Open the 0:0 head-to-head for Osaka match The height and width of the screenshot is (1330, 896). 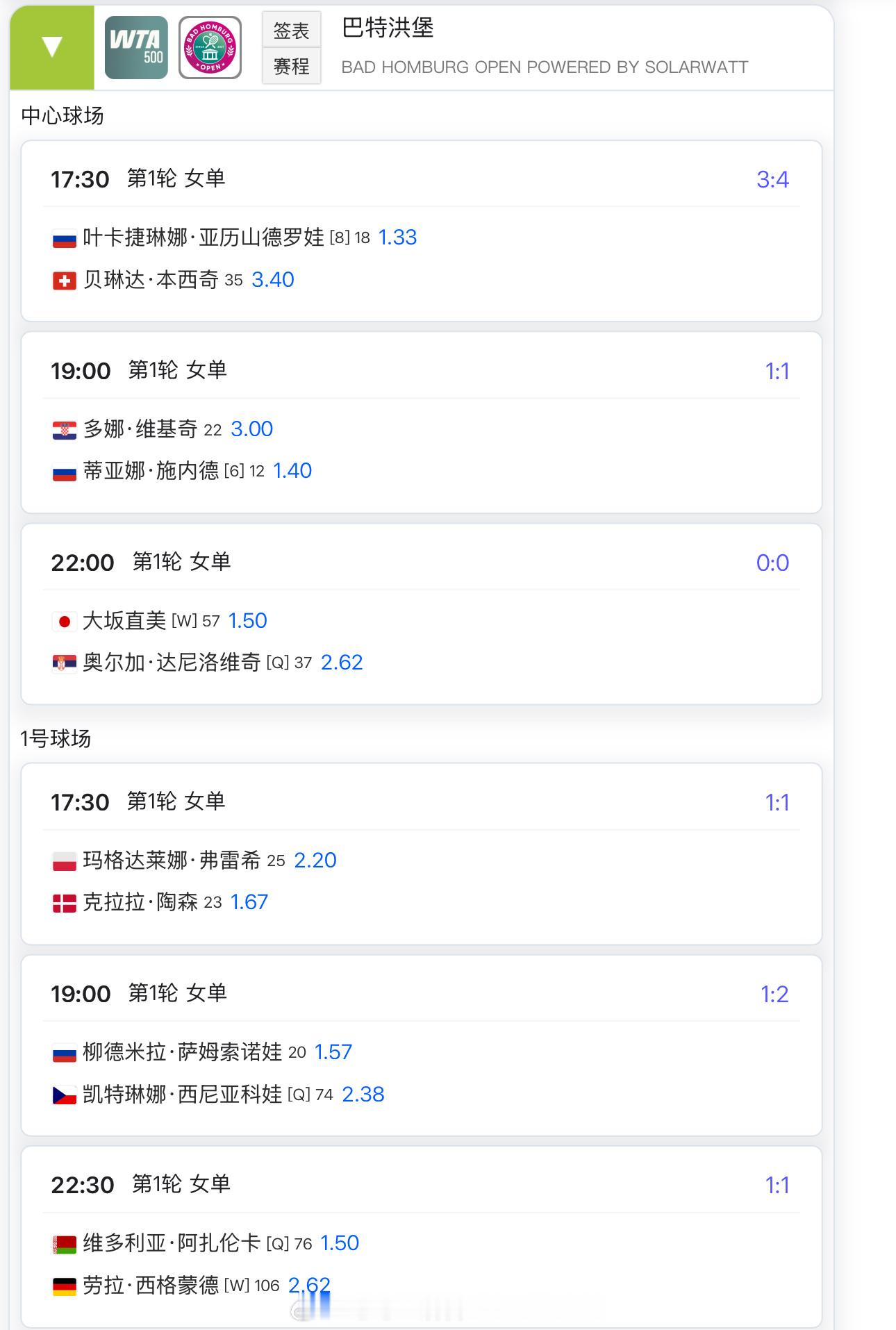point(772,563)
